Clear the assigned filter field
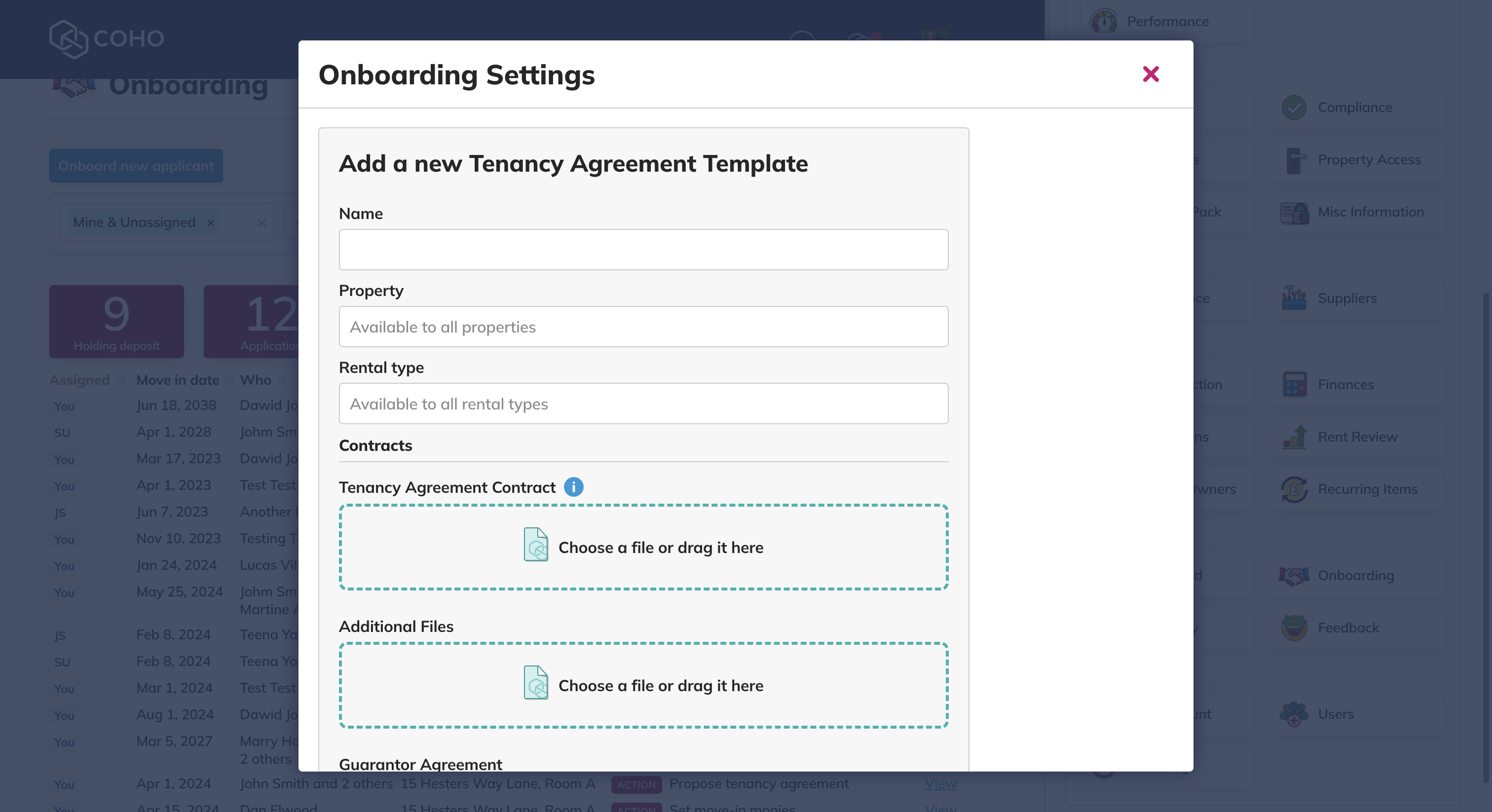 (262, 223)
